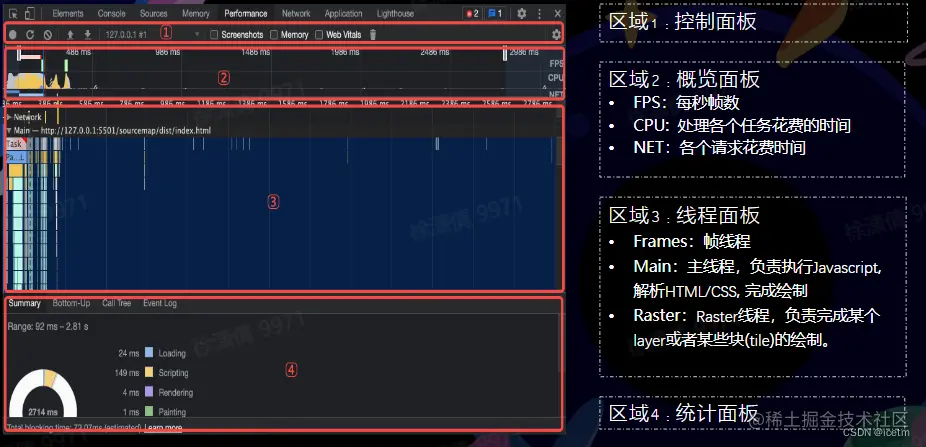The width and height of the screenshot is (926, 447).
Task: Click the "149 ms" Scripting value
Action: coord(127,373)
